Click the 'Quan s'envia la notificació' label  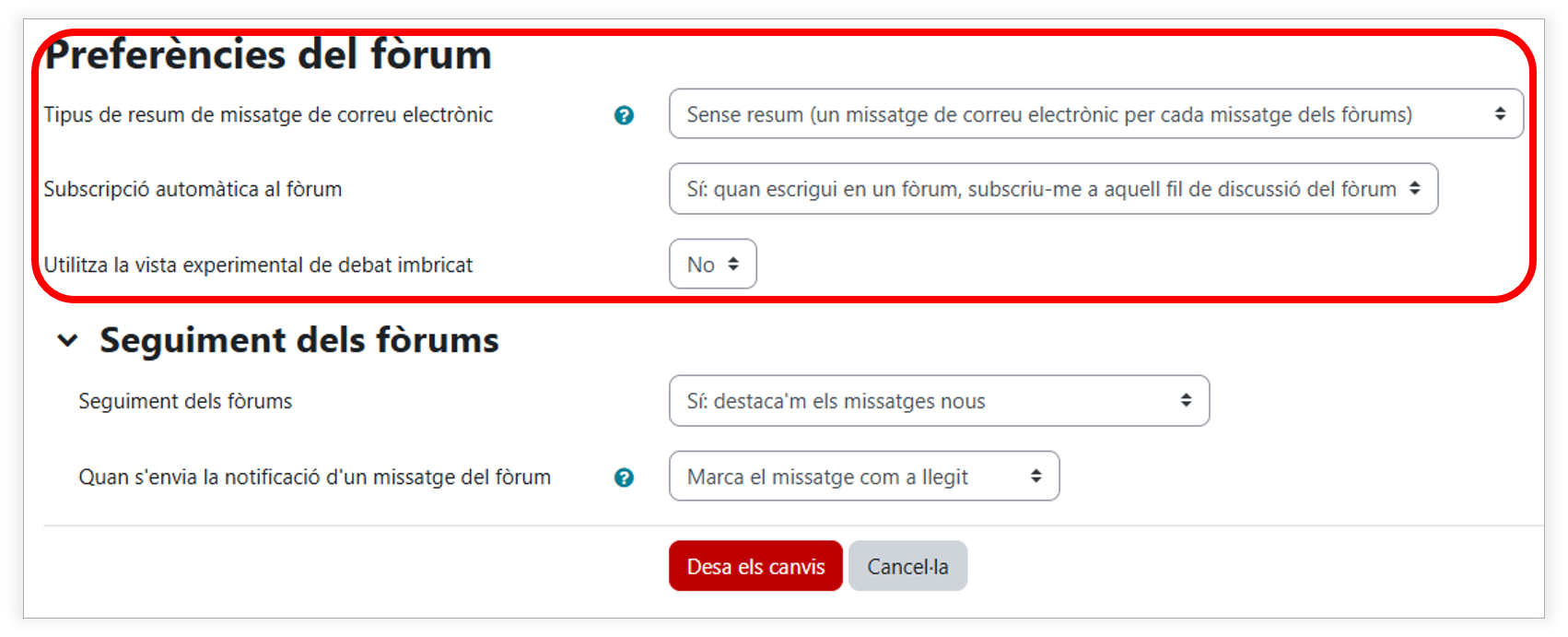click(x=314, y=478)
